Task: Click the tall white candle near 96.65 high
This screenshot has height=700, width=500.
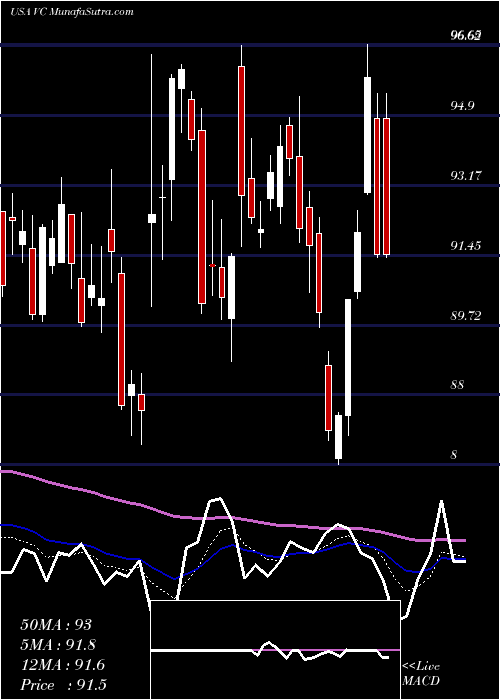Action: [367, 135]
